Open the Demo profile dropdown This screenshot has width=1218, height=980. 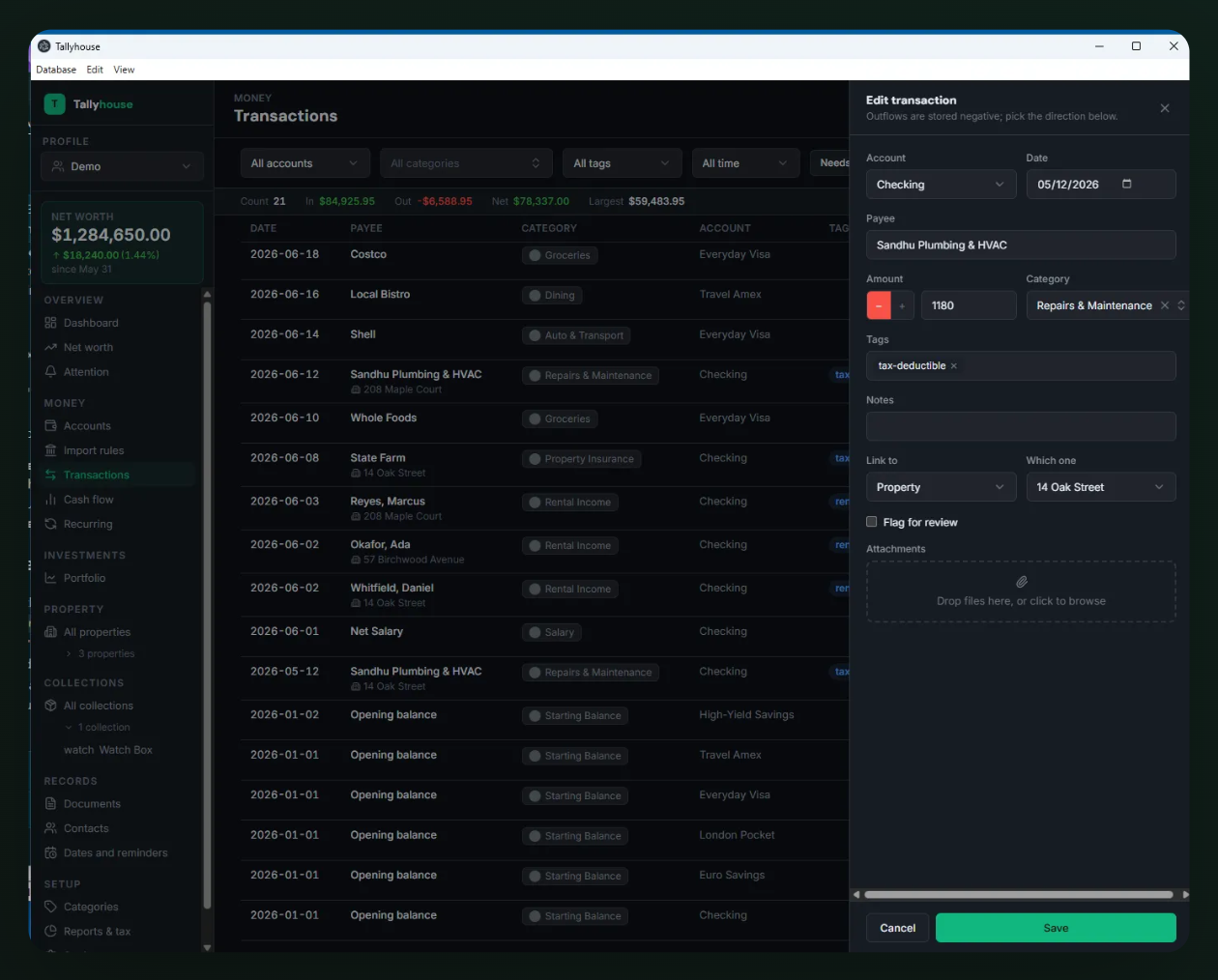coord(123,166)
